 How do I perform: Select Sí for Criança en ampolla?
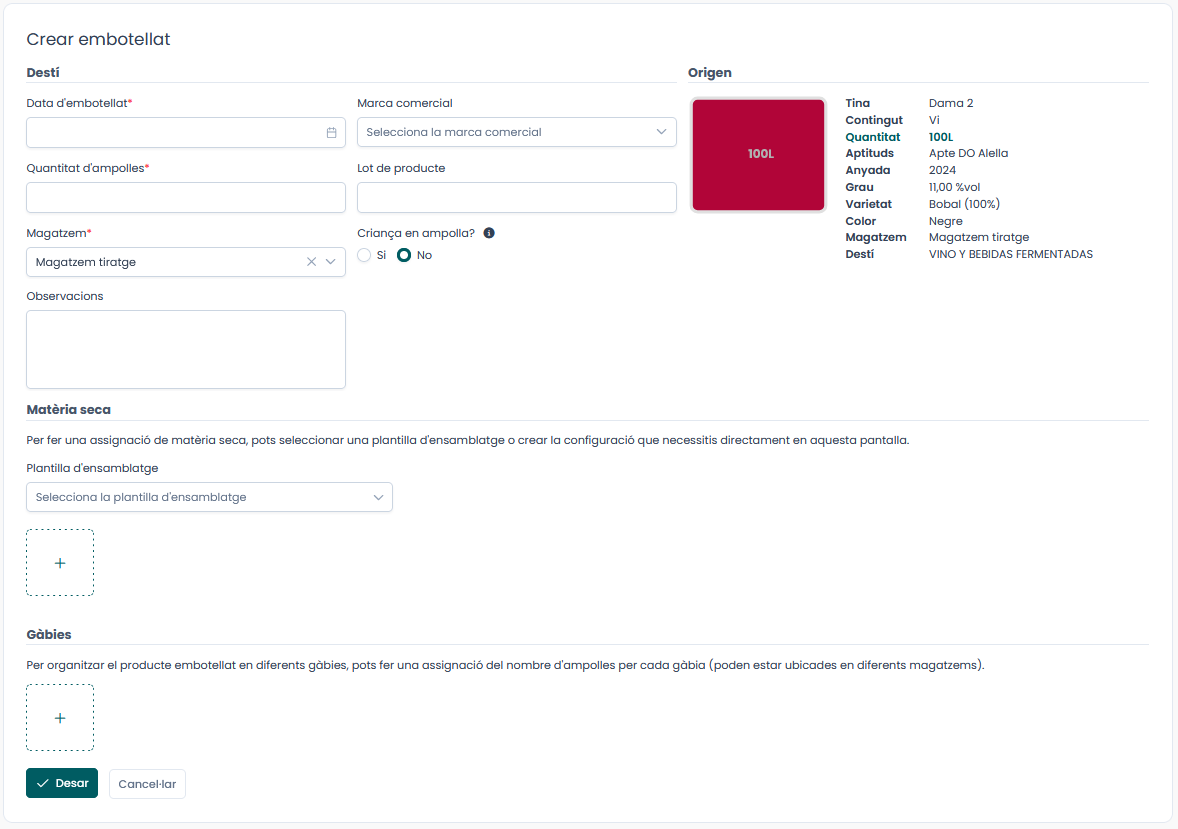[364, 255]
